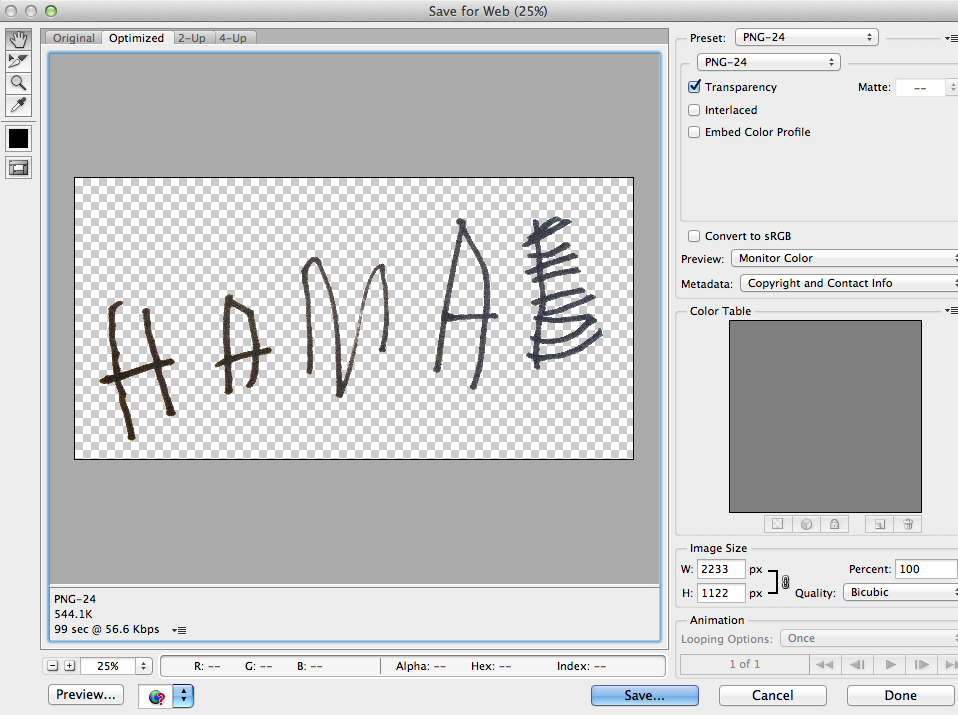Screen dimensions: 958x715
Task: Click map selected colors to transparent icon
Action: (778, 524)
